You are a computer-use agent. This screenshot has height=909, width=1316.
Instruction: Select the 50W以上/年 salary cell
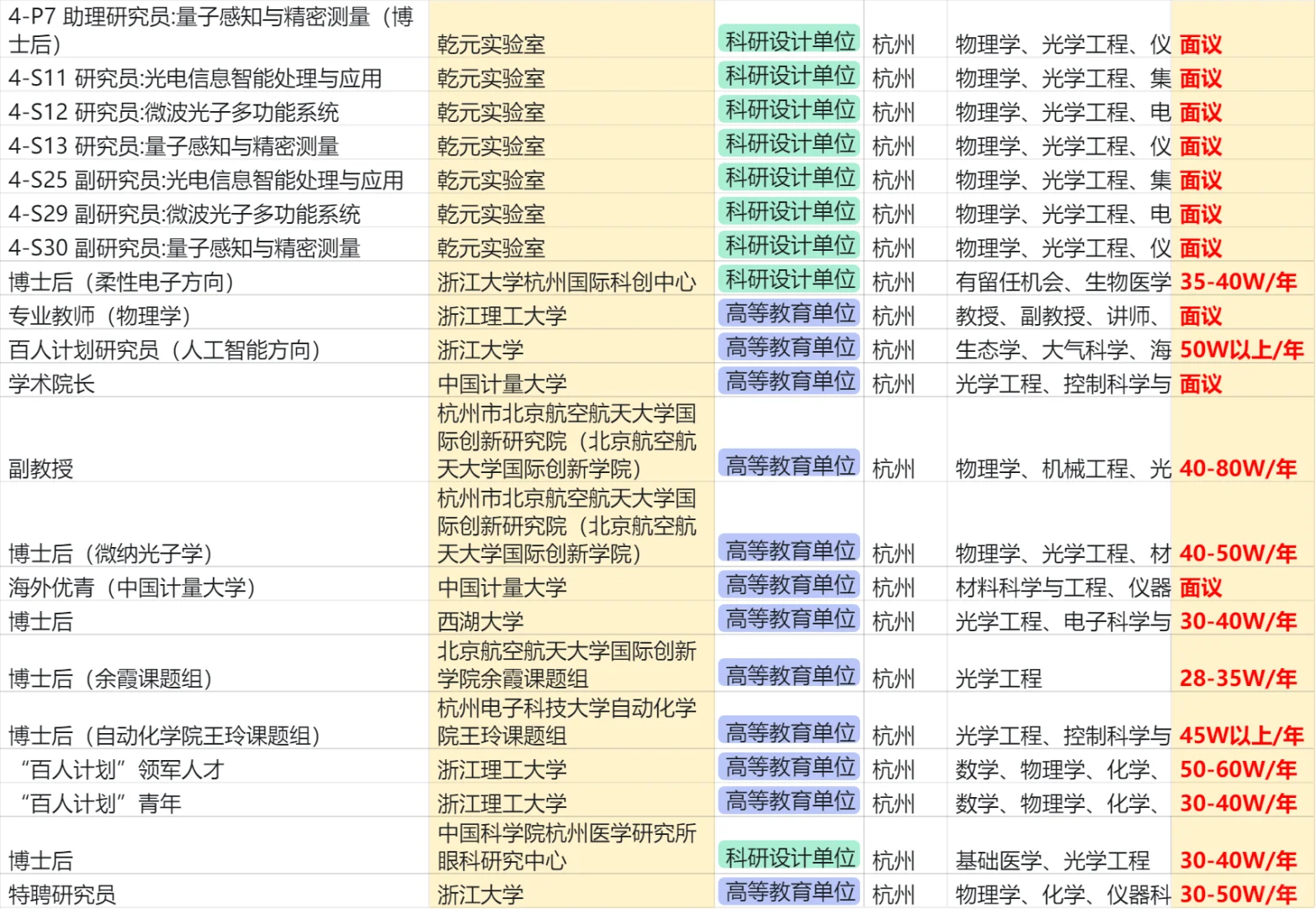1239,349
